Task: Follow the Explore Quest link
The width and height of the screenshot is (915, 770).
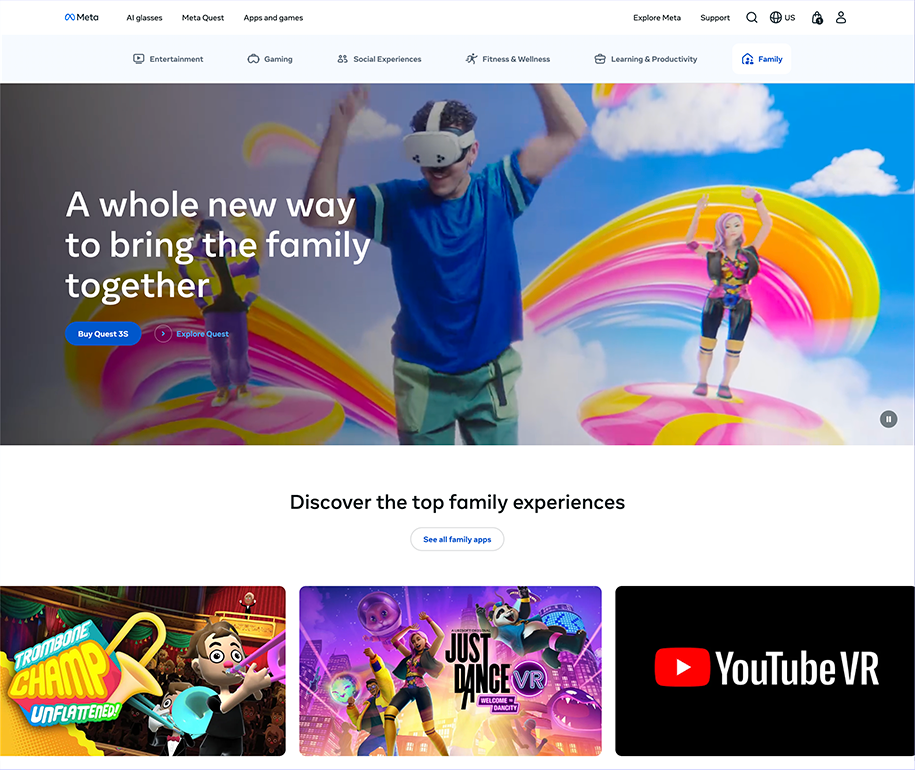Action: click(202, 334)
